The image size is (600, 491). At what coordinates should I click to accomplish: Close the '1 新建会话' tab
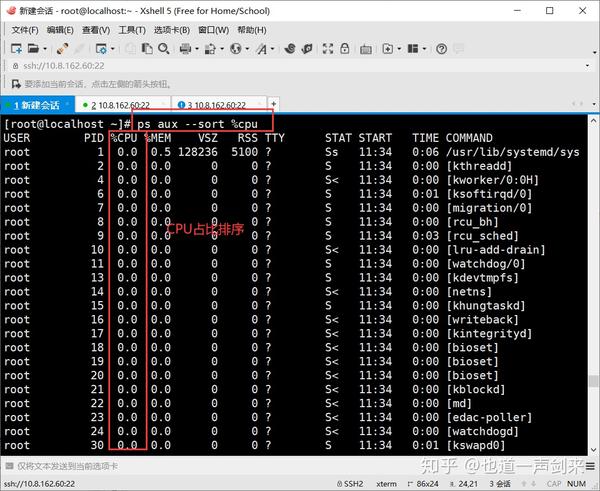(67, 104)
